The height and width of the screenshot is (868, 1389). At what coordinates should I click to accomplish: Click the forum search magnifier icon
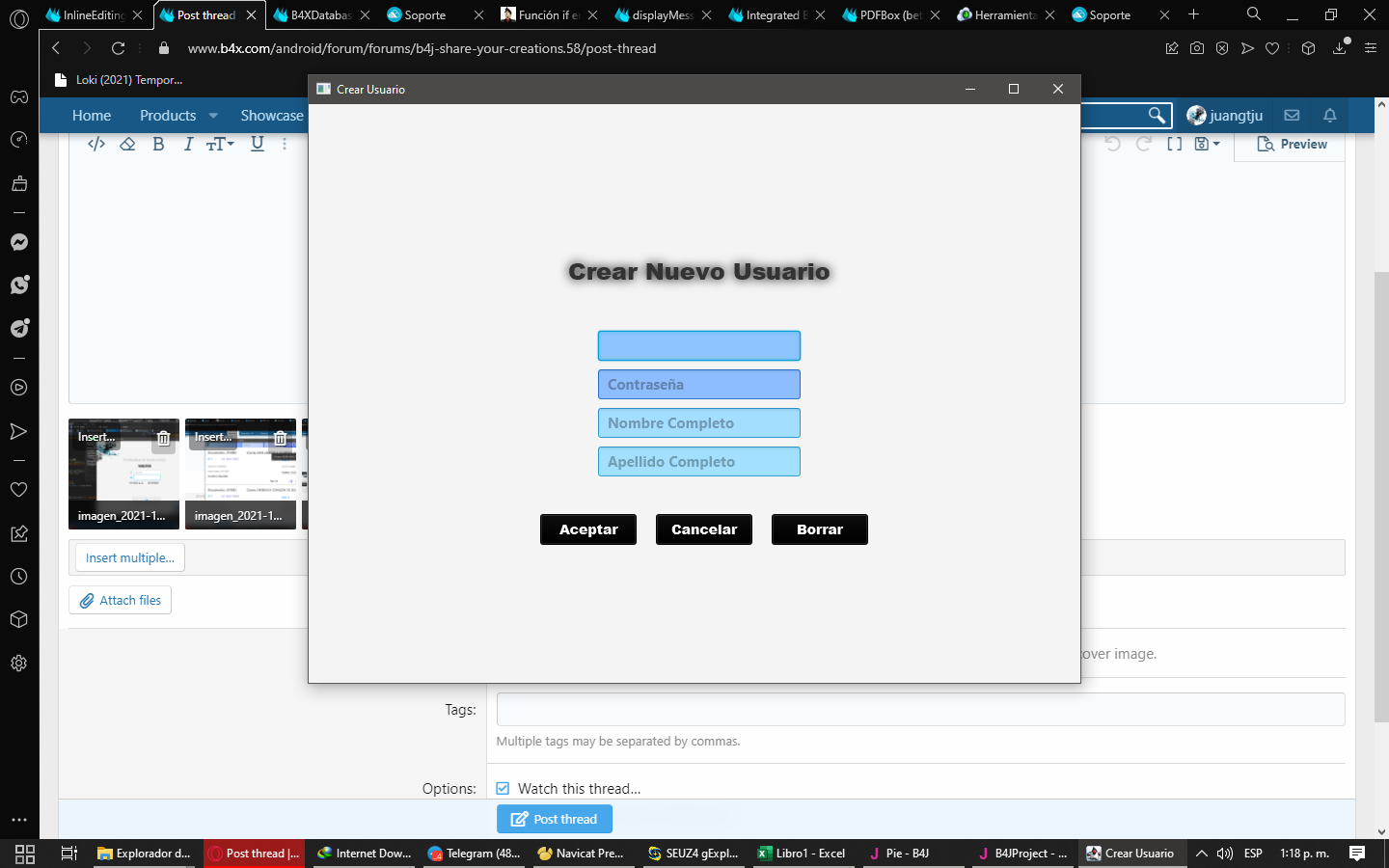[x=1156, y=116]
